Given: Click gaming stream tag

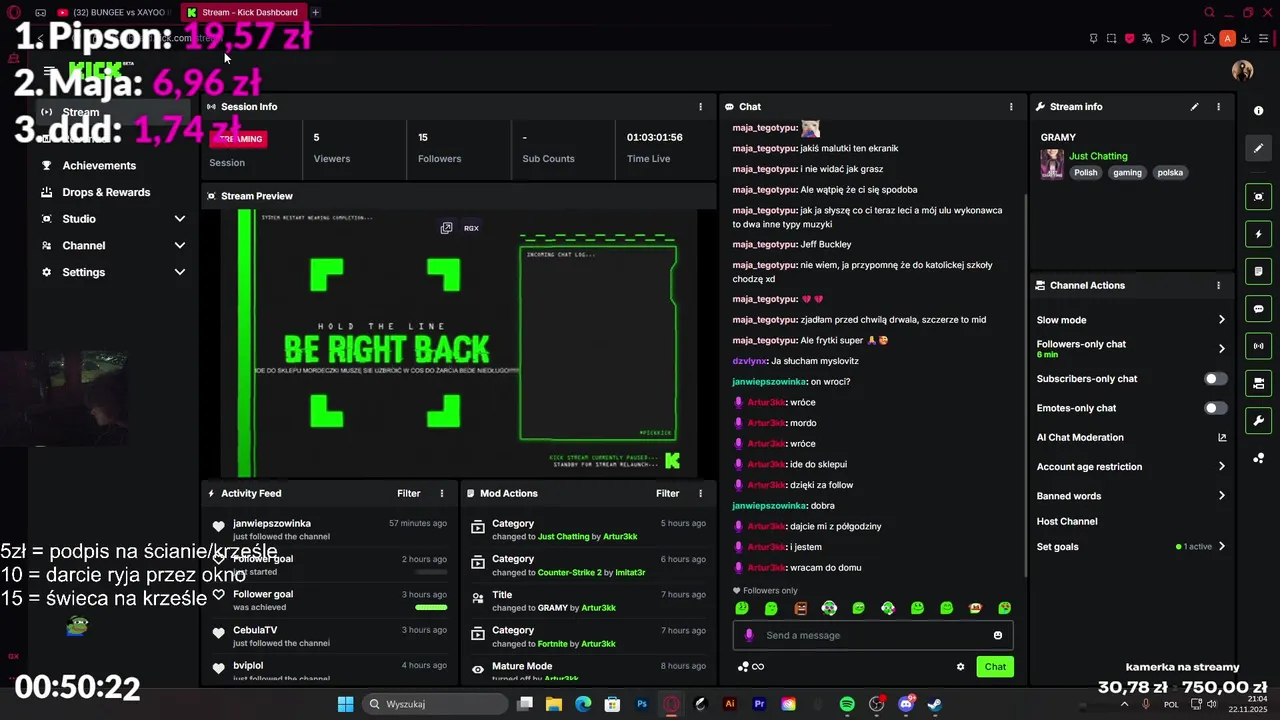Looking at the screenshot, I should [1127, 172].
